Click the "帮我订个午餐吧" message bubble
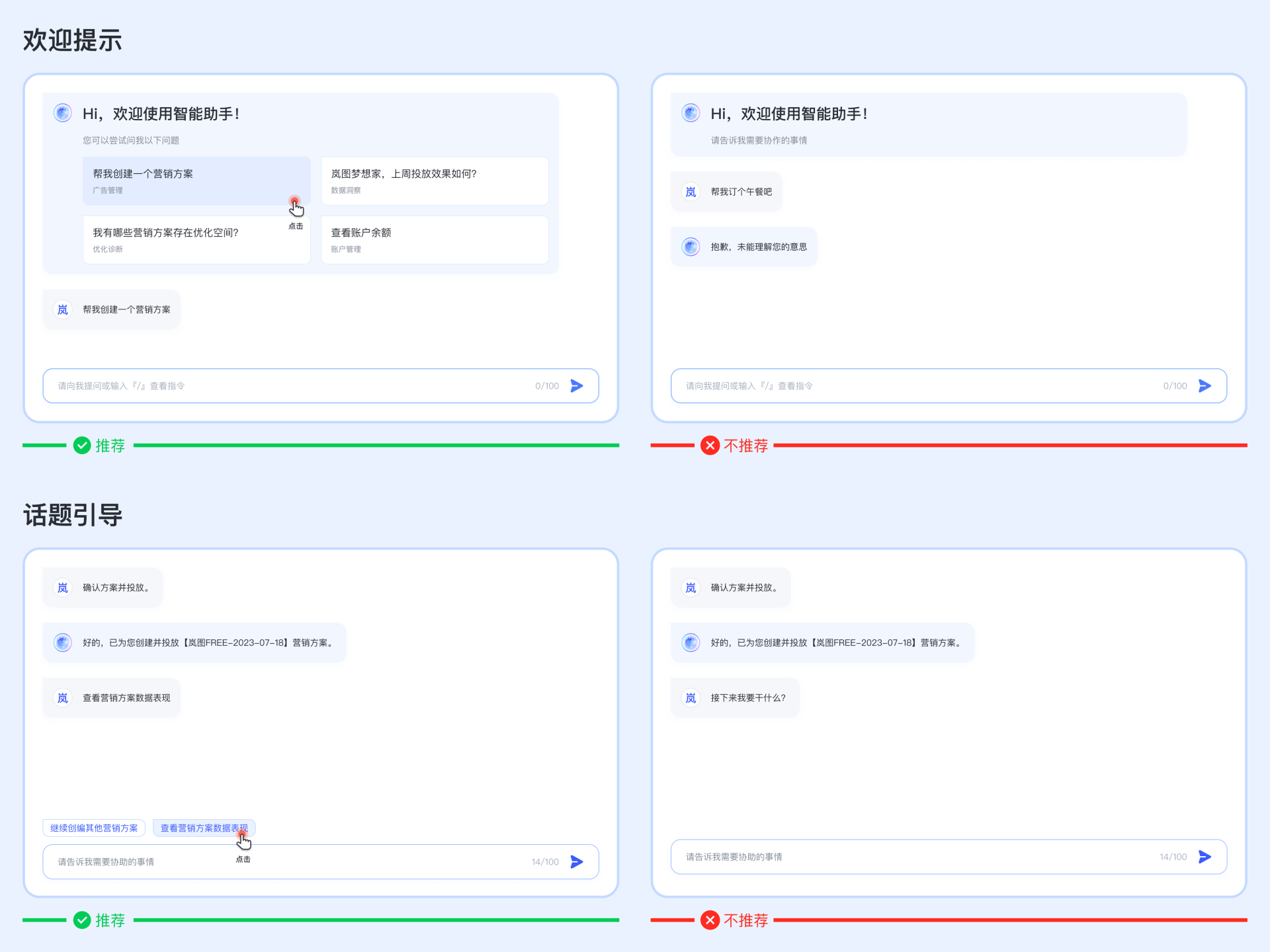 click(741, 192)
